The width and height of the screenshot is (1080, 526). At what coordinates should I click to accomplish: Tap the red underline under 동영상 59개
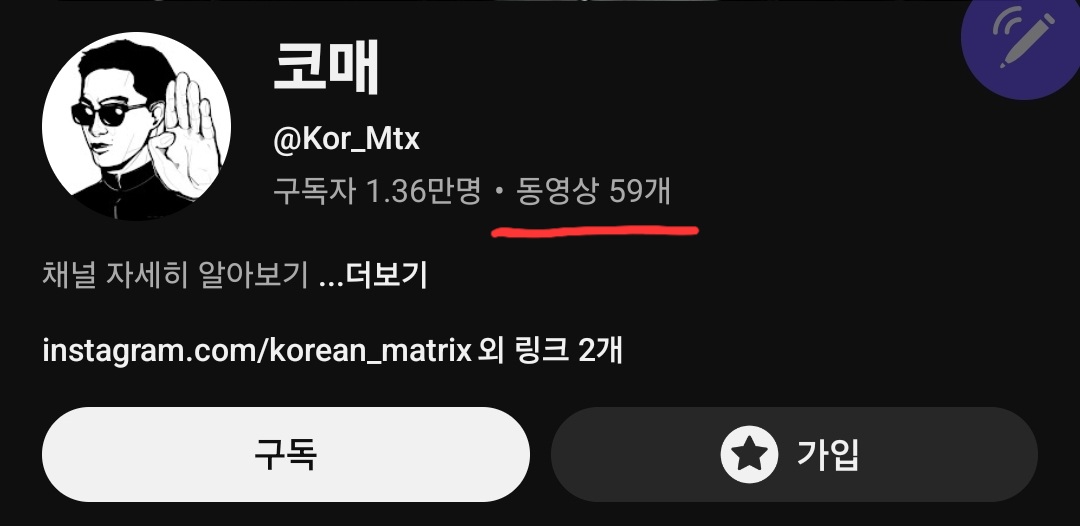pos(595,231)
